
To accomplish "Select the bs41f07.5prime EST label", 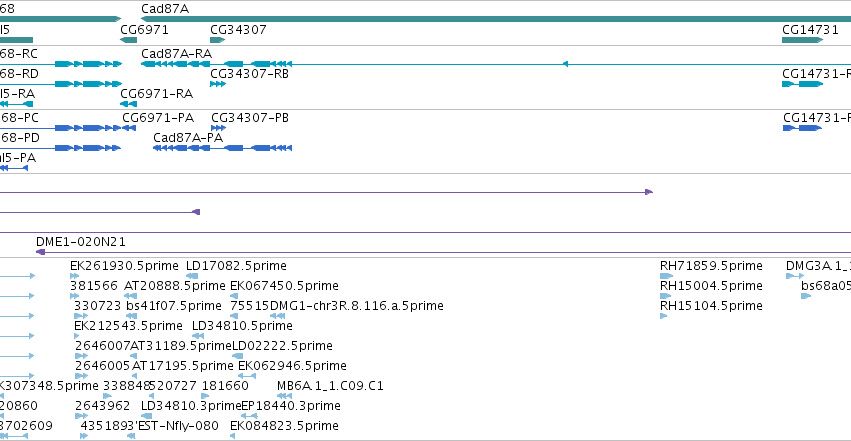I will coord(174,306).
